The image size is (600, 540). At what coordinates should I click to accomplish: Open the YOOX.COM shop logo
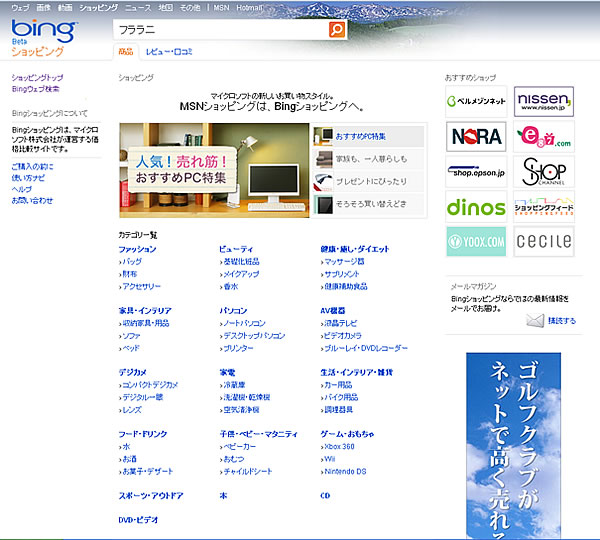tap(476, 241)
